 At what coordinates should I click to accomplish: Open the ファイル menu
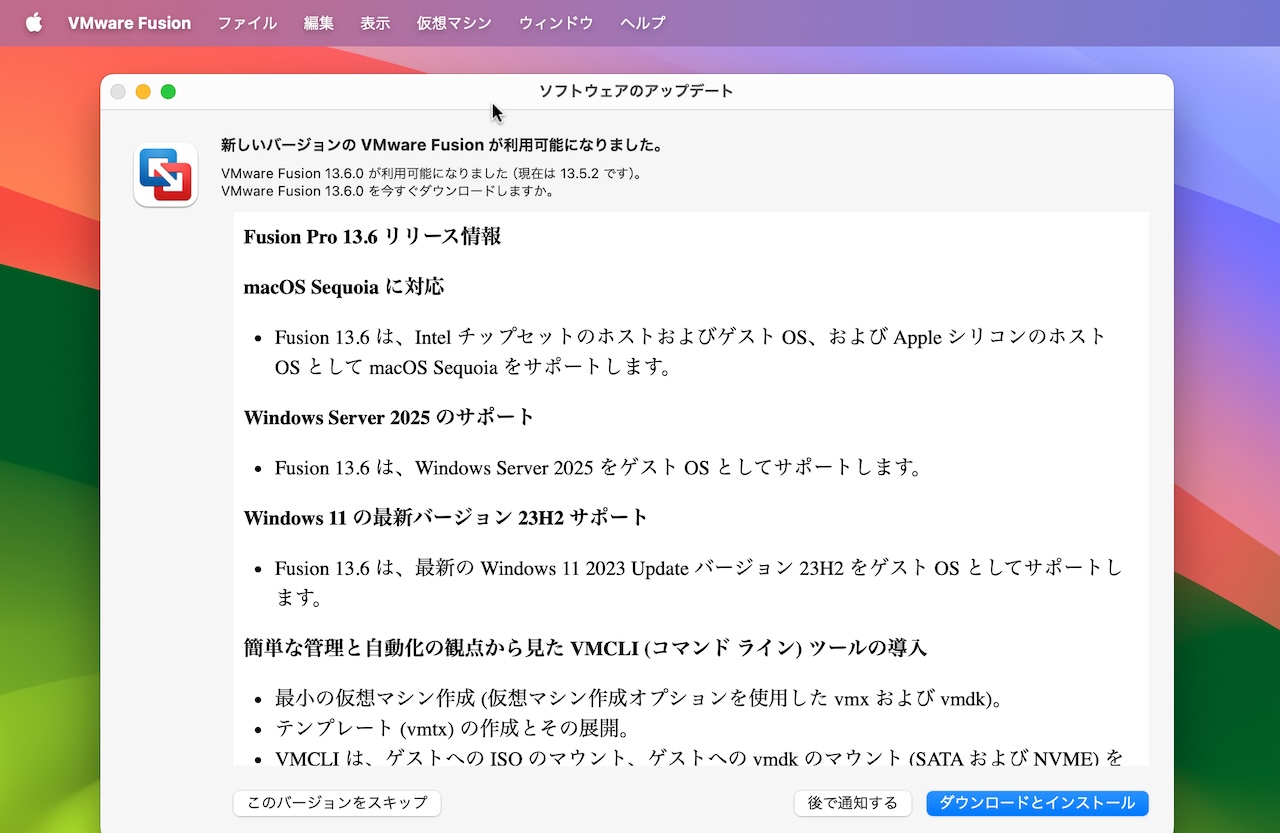(246, 22)
